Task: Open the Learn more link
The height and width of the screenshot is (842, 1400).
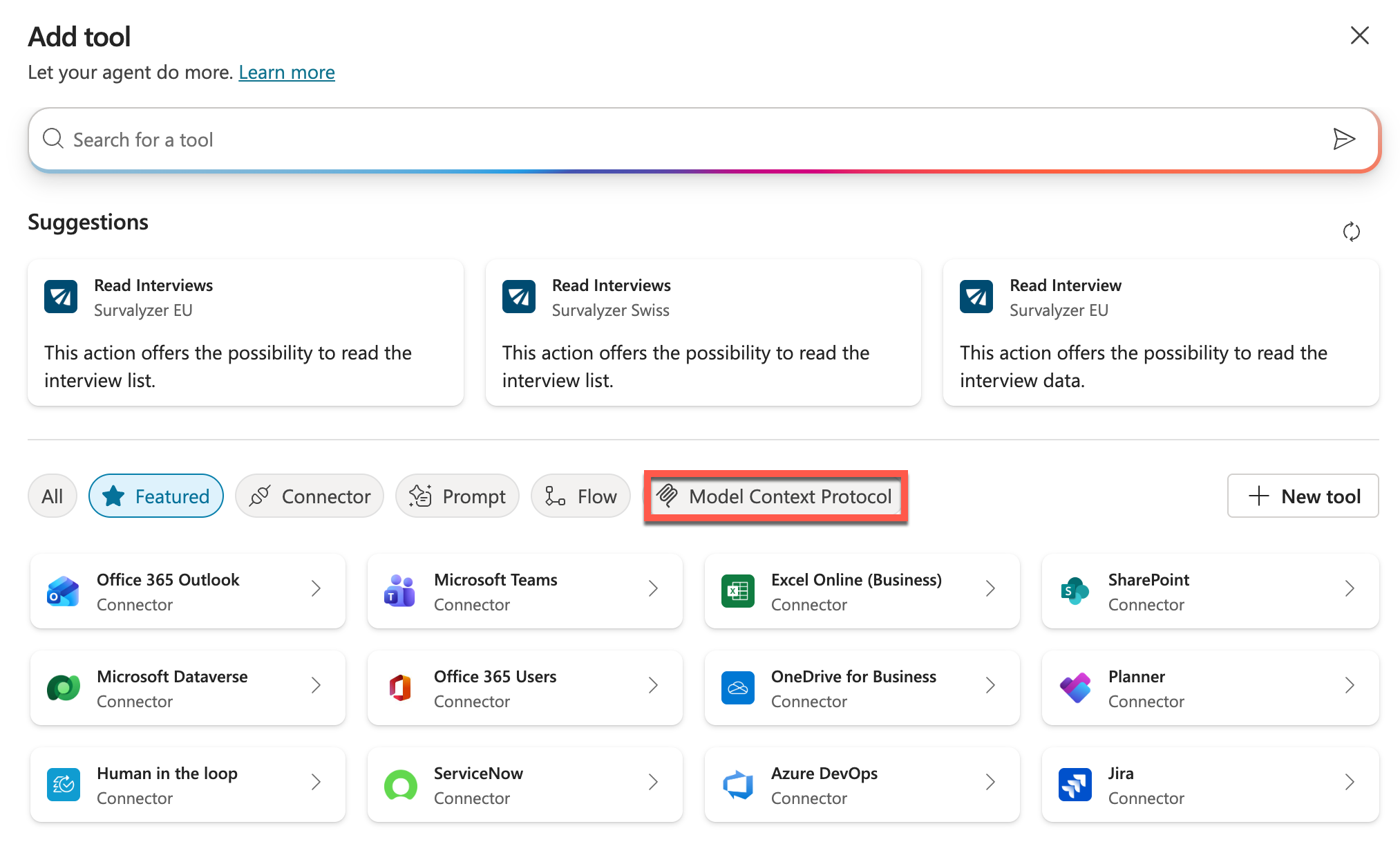Action: click(286, 72)
